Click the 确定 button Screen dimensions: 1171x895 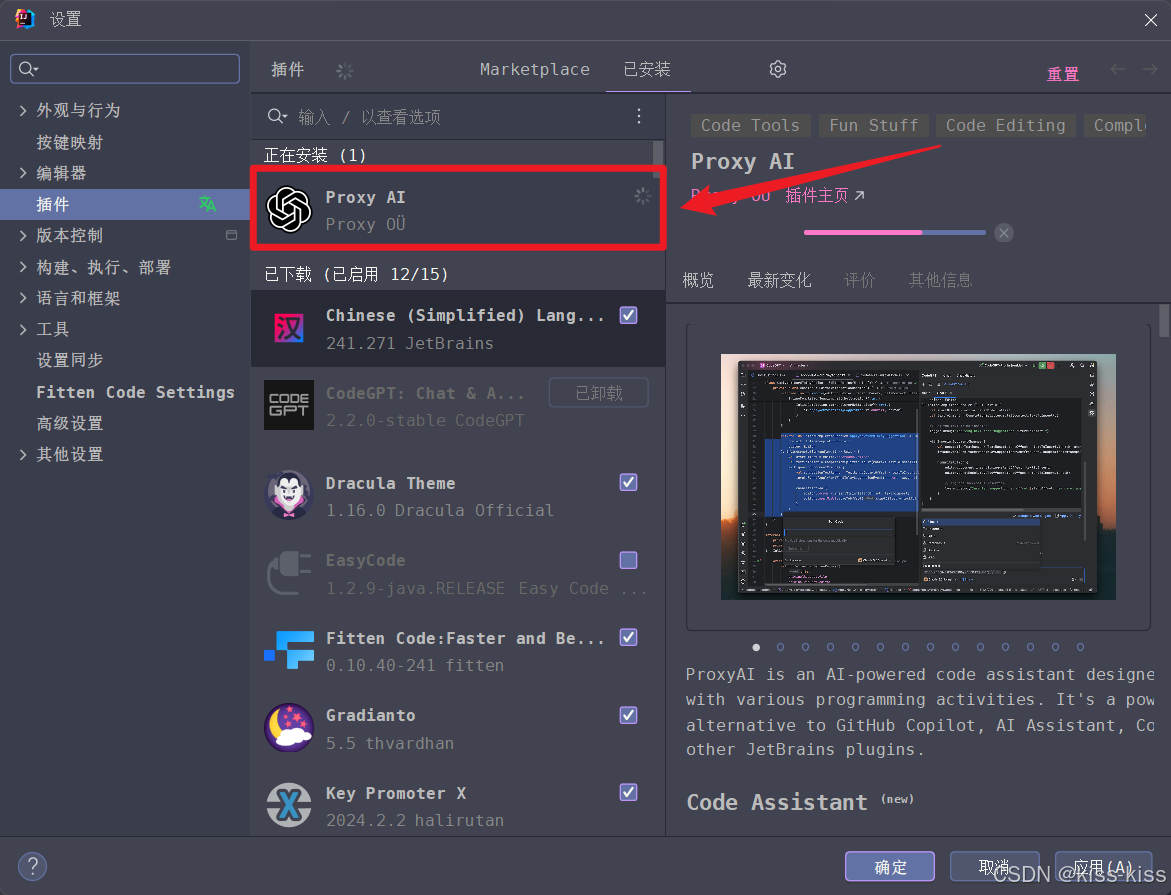point(889,867)
